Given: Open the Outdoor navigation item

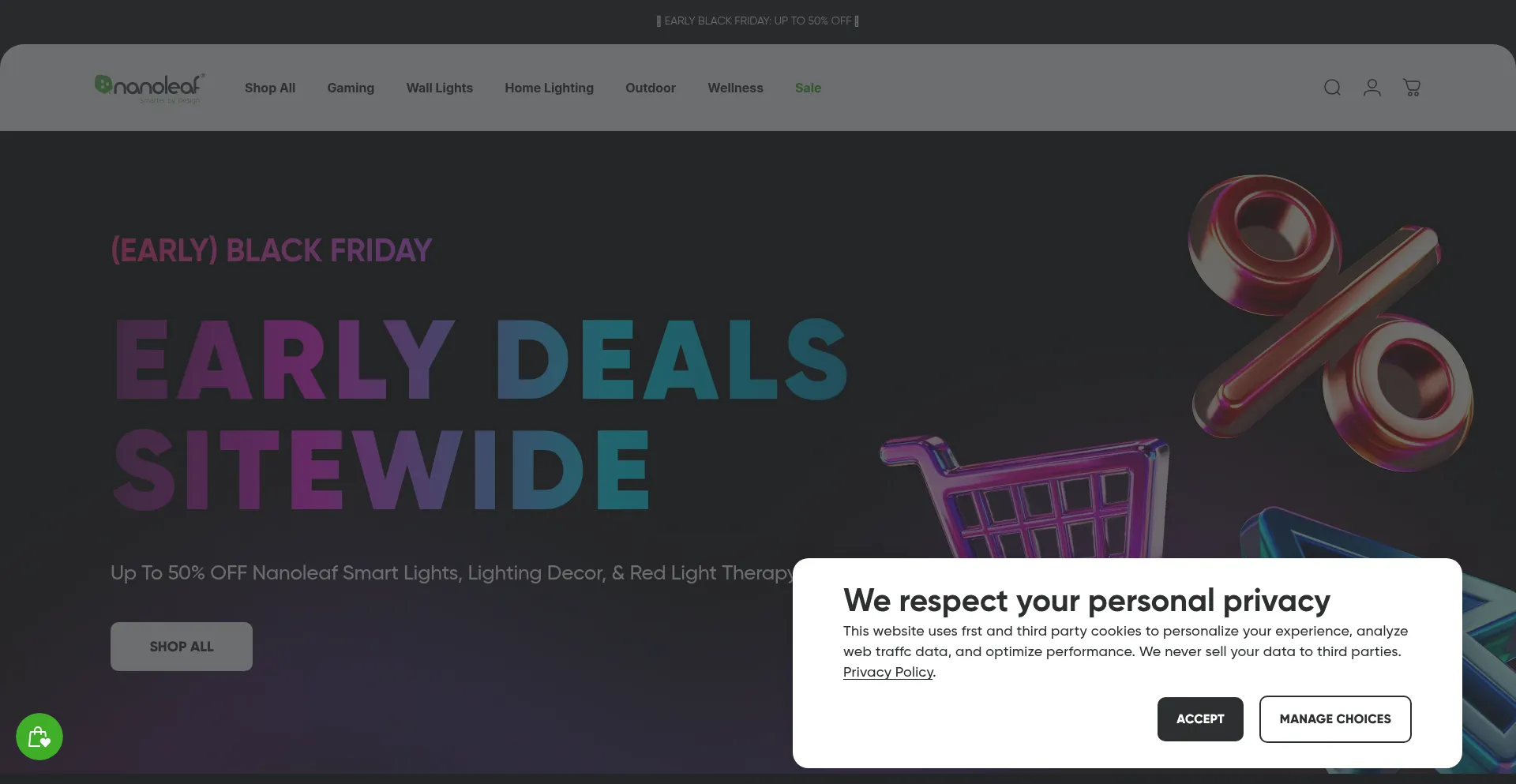Looking at the screenshot, I should pos(650,88).
